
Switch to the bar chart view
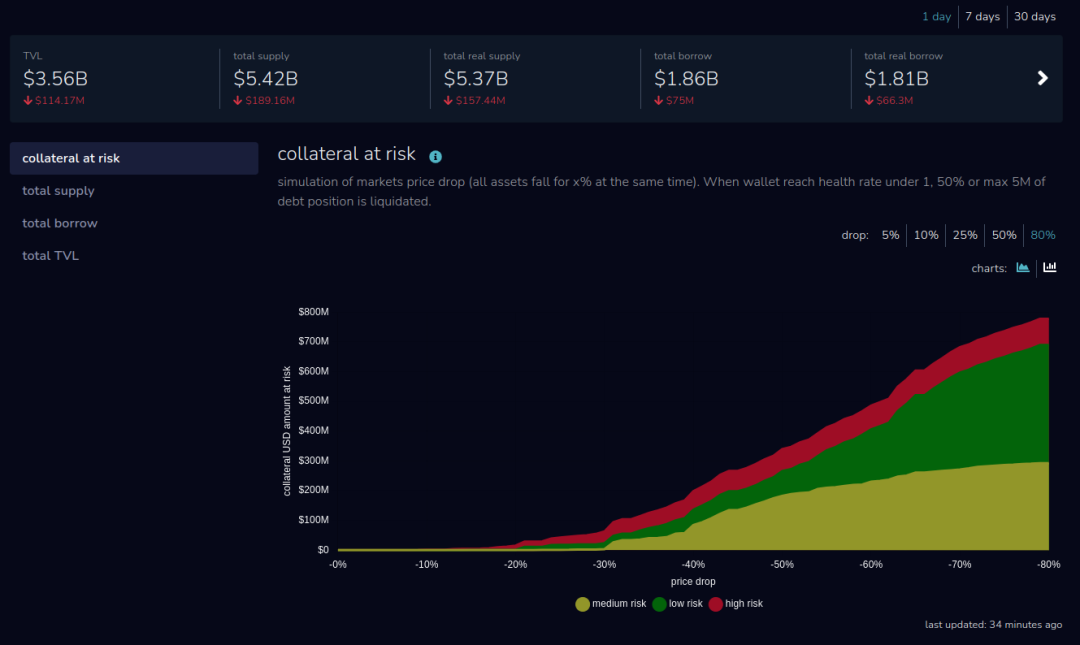[1050, 268]
